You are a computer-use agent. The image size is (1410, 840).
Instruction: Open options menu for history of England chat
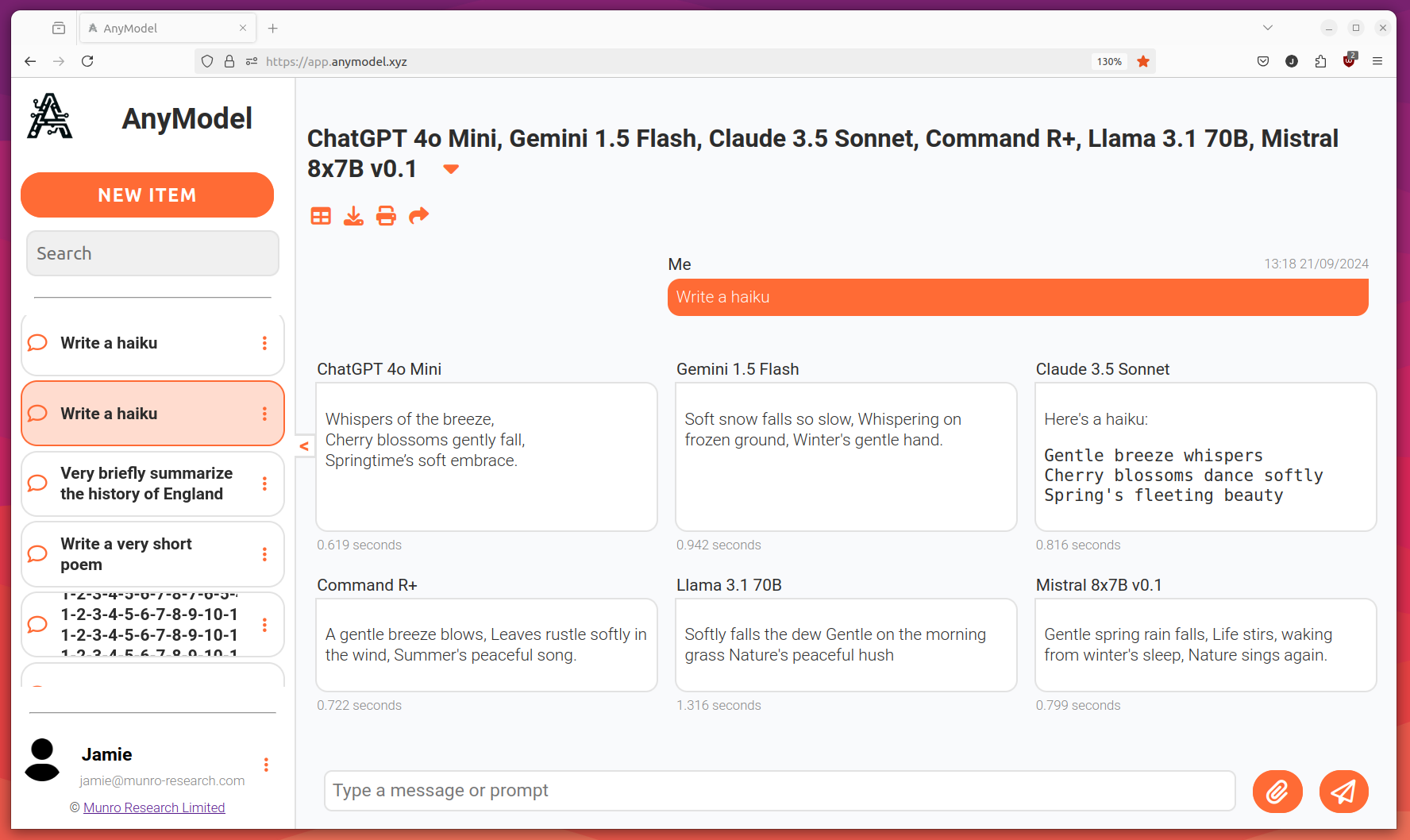(264, 484)
